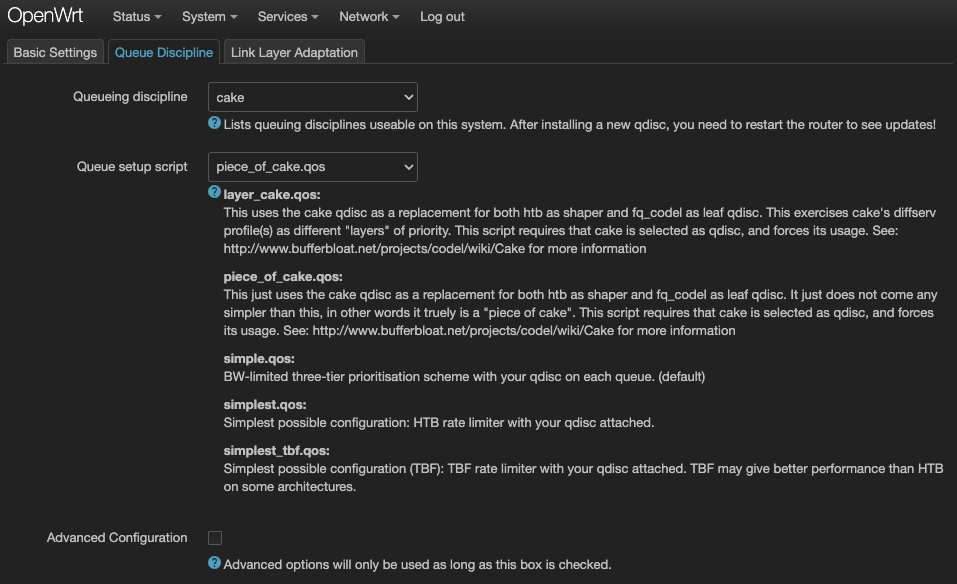The image size is (957, 584).
Task: Click the help icon beside layer_cake.qos description
Action: tap(214, 192)
